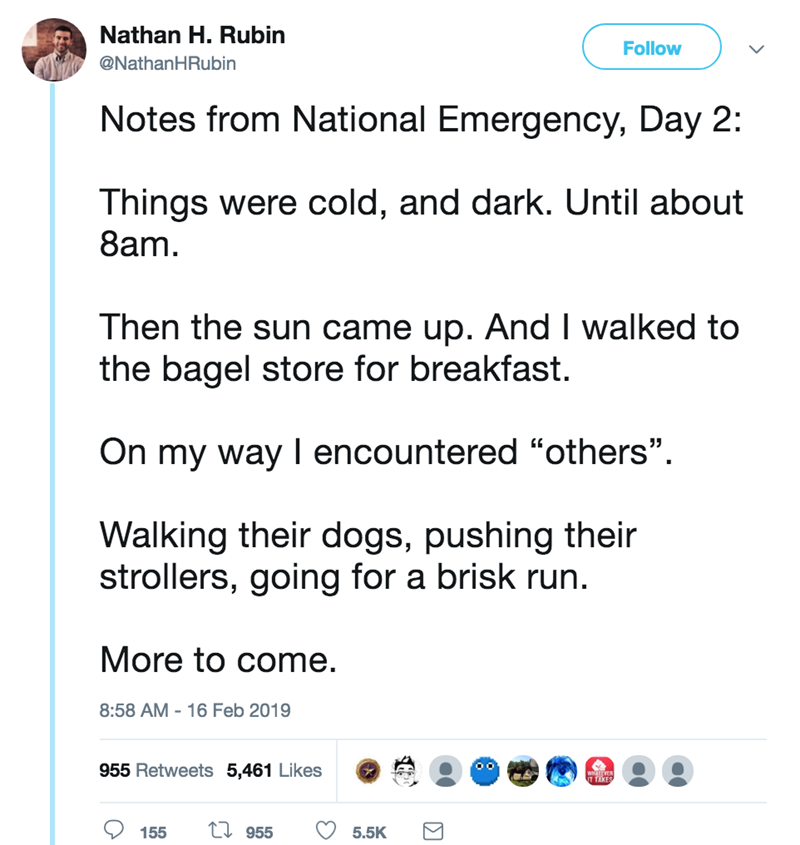Open the 8:58 AM - 16 Feb 2019 timestamp
Screen dimensions: 800x845
(x=195, y=711)
